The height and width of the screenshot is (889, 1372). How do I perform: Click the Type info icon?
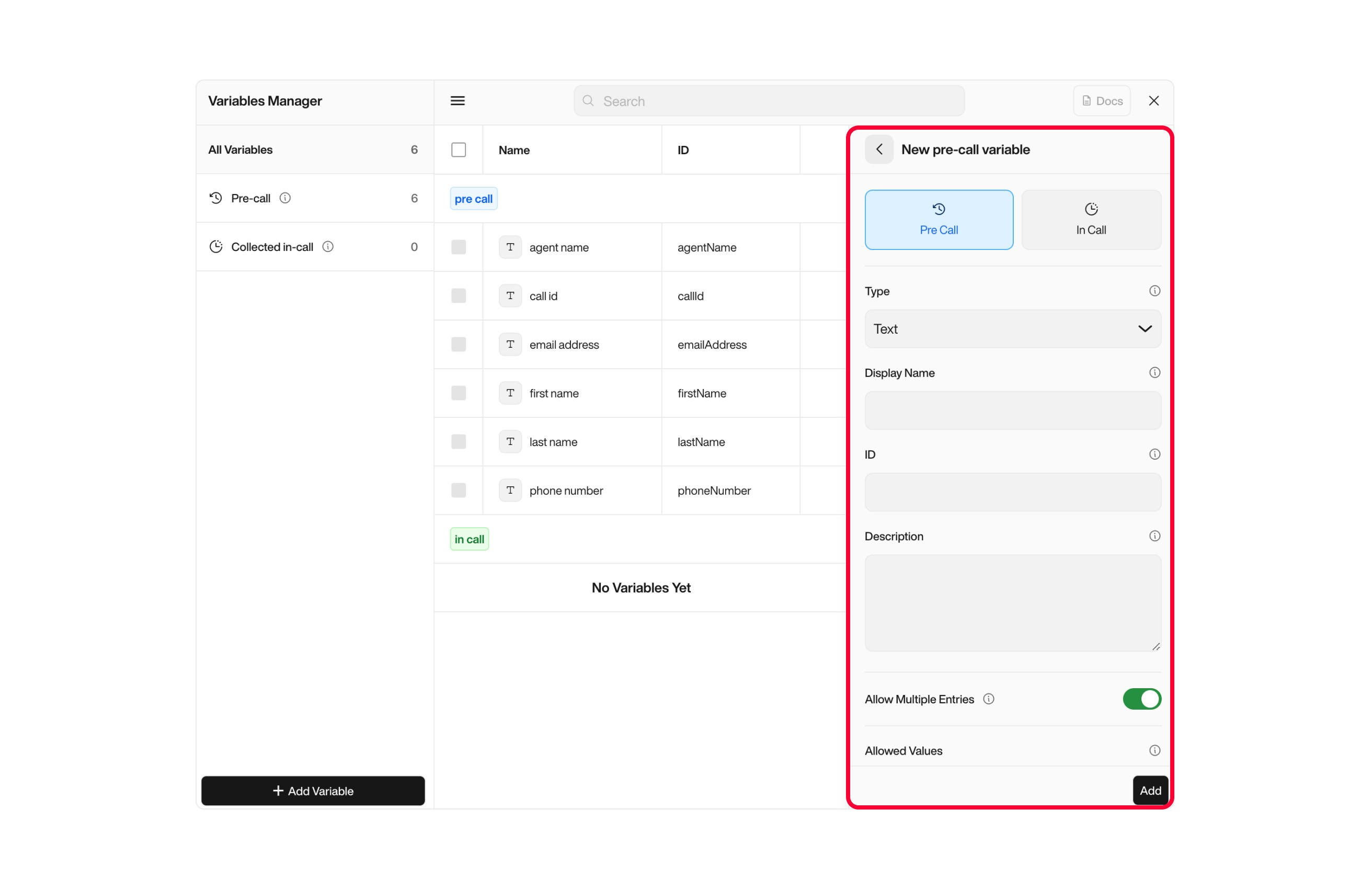pos(1154,291)
